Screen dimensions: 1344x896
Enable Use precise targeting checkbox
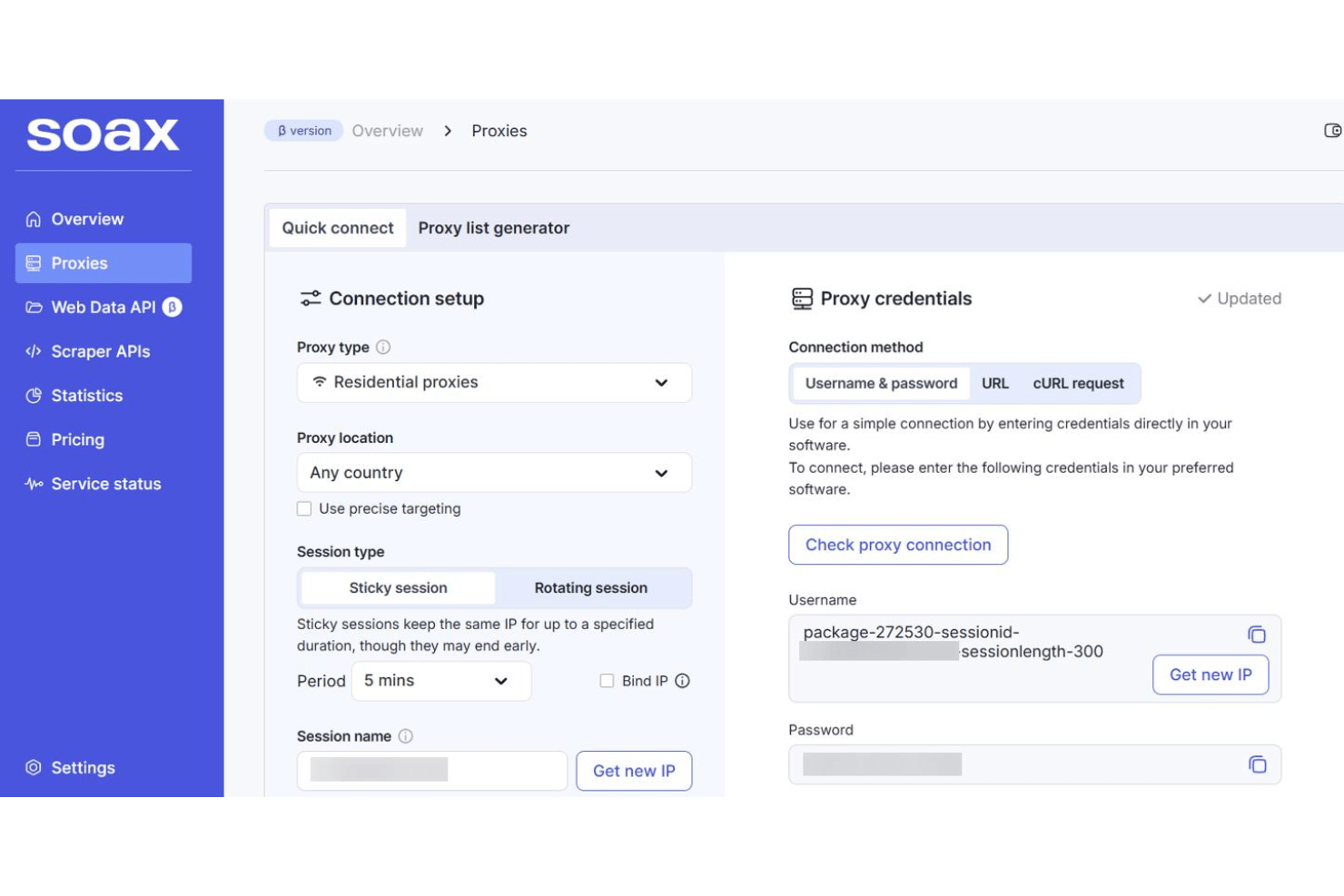pyautogui.click(x=304, y=508)
